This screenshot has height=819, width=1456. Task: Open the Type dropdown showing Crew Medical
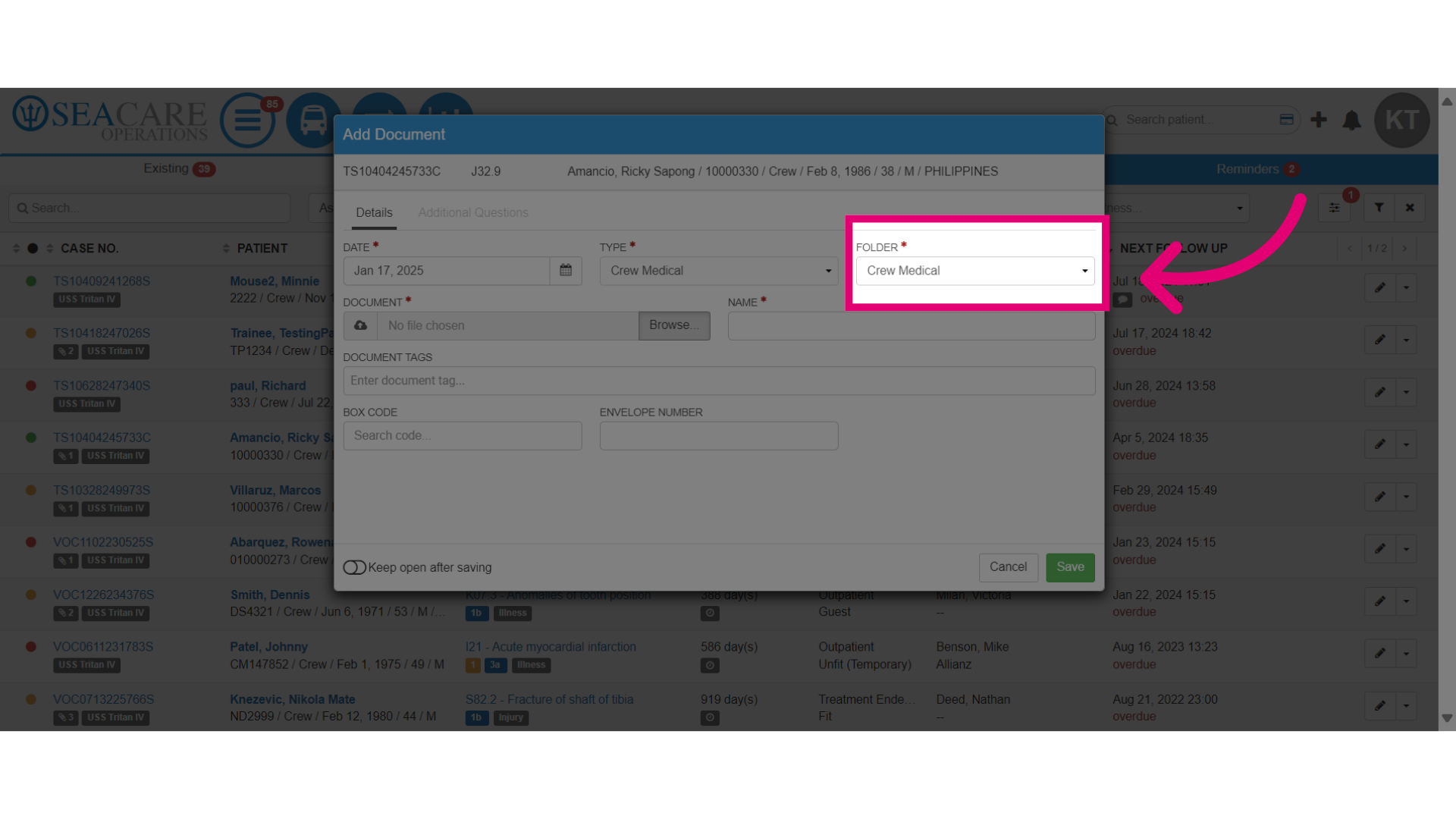pyautogui.click(x=718, y=271)
